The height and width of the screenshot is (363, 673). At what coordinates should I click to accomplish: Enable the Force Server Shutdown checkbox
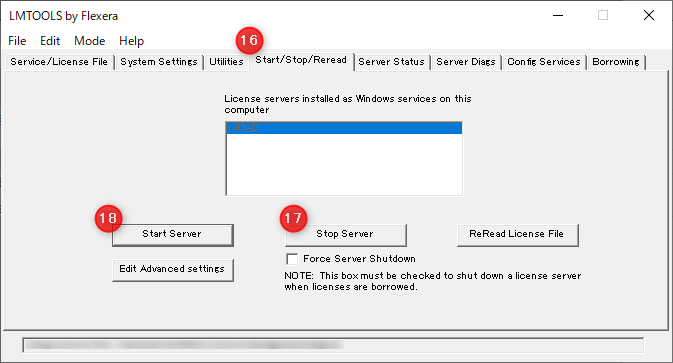[292, 259]
